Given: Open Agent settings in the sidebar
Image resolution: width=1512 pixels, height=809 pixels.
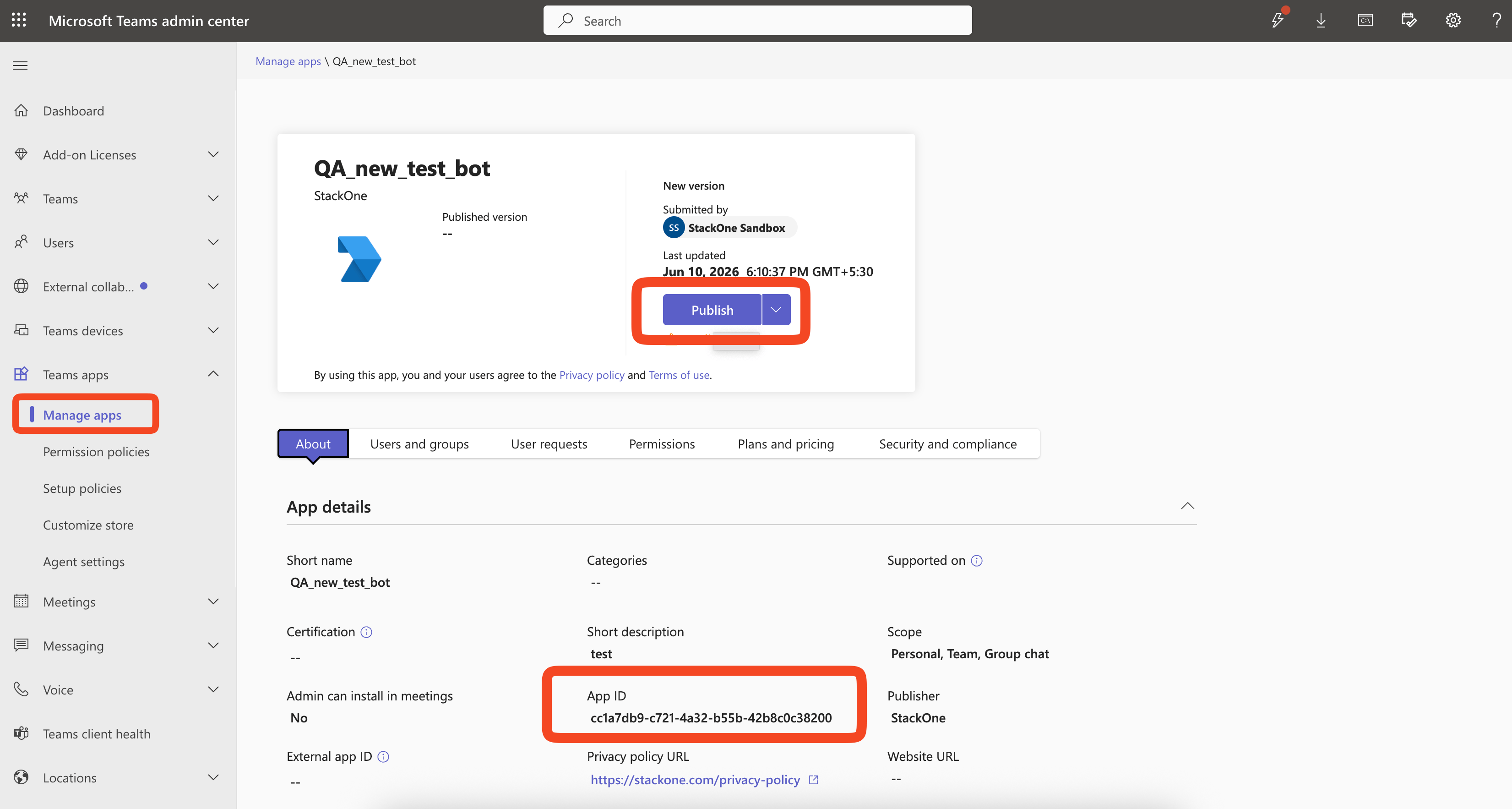Looking at the screenshot, I should (84, 562).
